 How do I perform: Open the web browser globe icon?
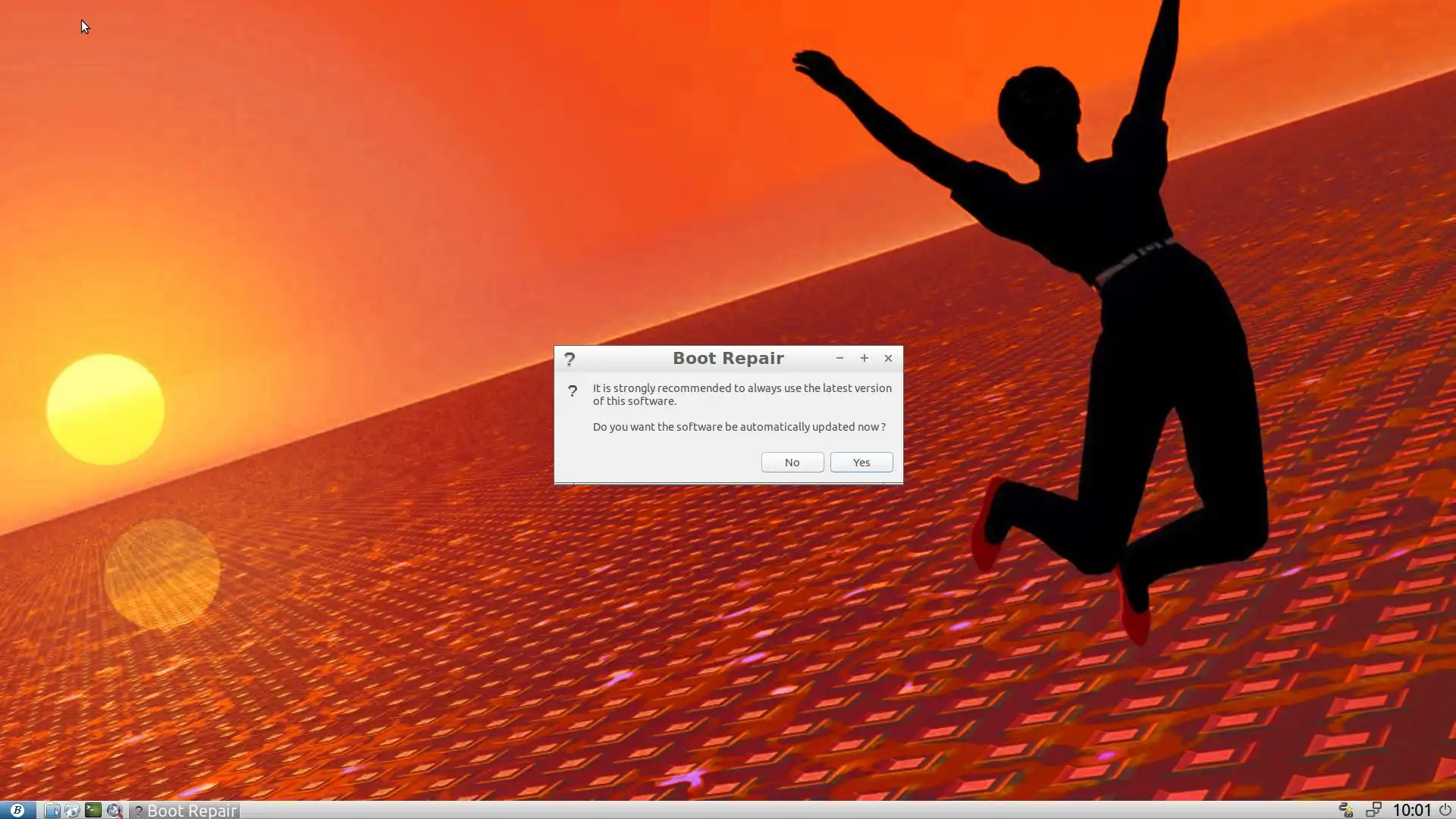[x=72, y=810]
